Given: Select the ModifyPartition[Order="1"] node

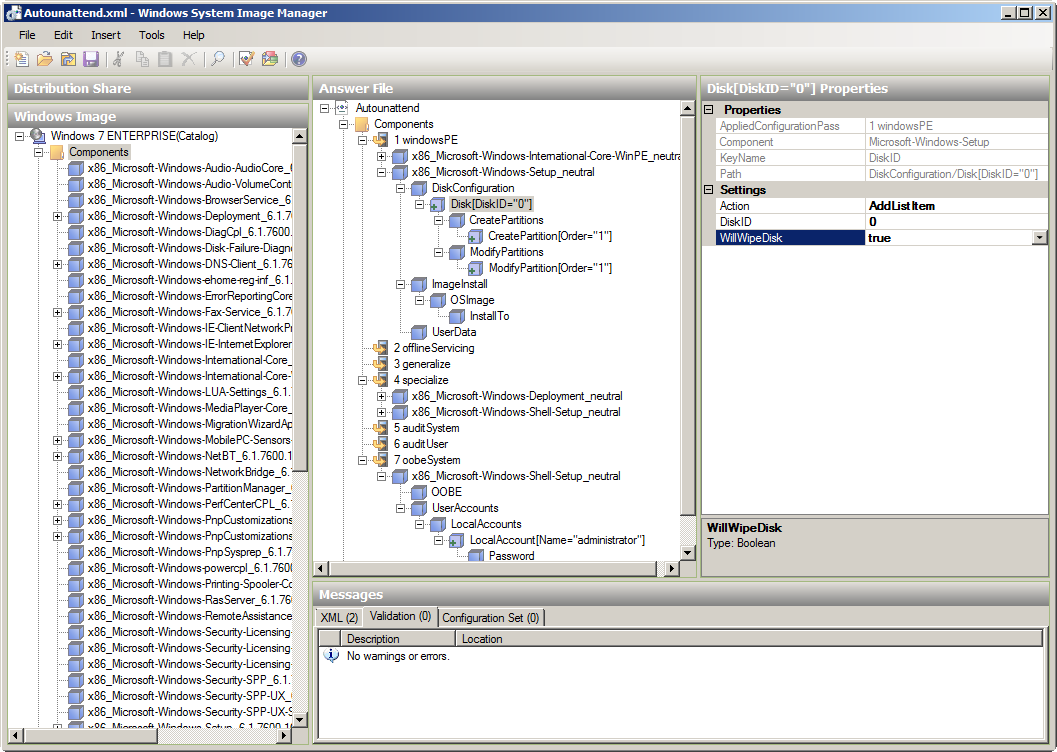Looking at the screenshot, I should (550, 268).
